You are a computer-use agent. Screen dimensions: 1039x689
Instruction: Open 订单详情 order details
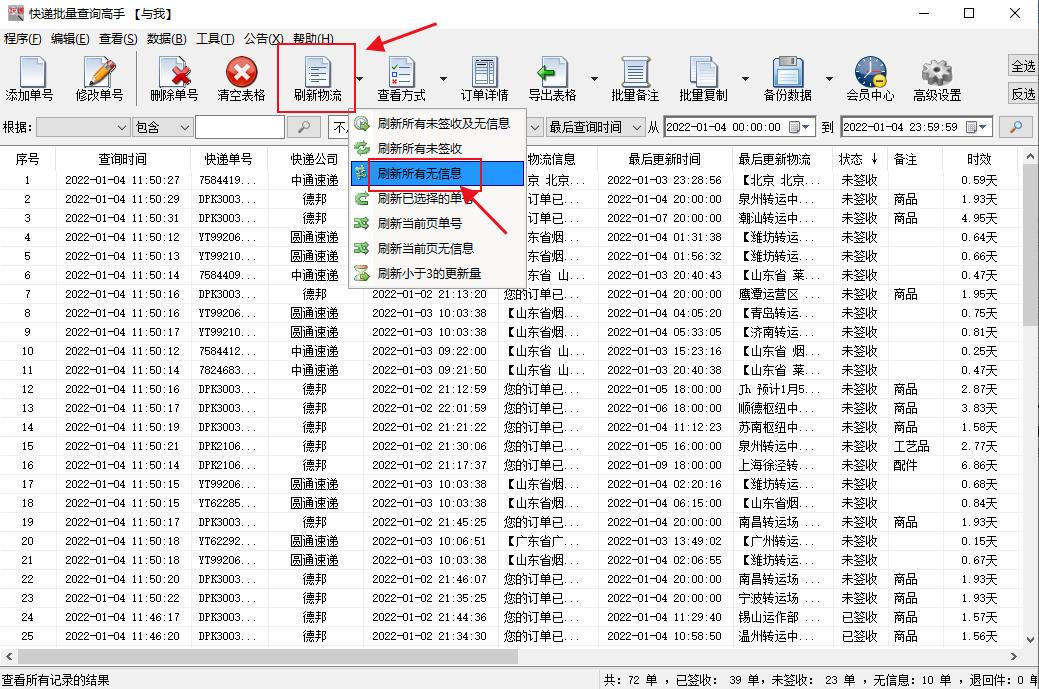click(x=485, y=78)
